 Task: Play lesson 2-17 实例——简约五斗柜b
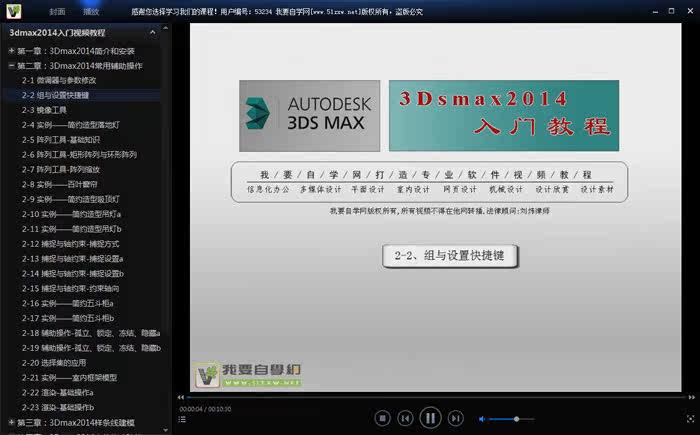[68, 318]
